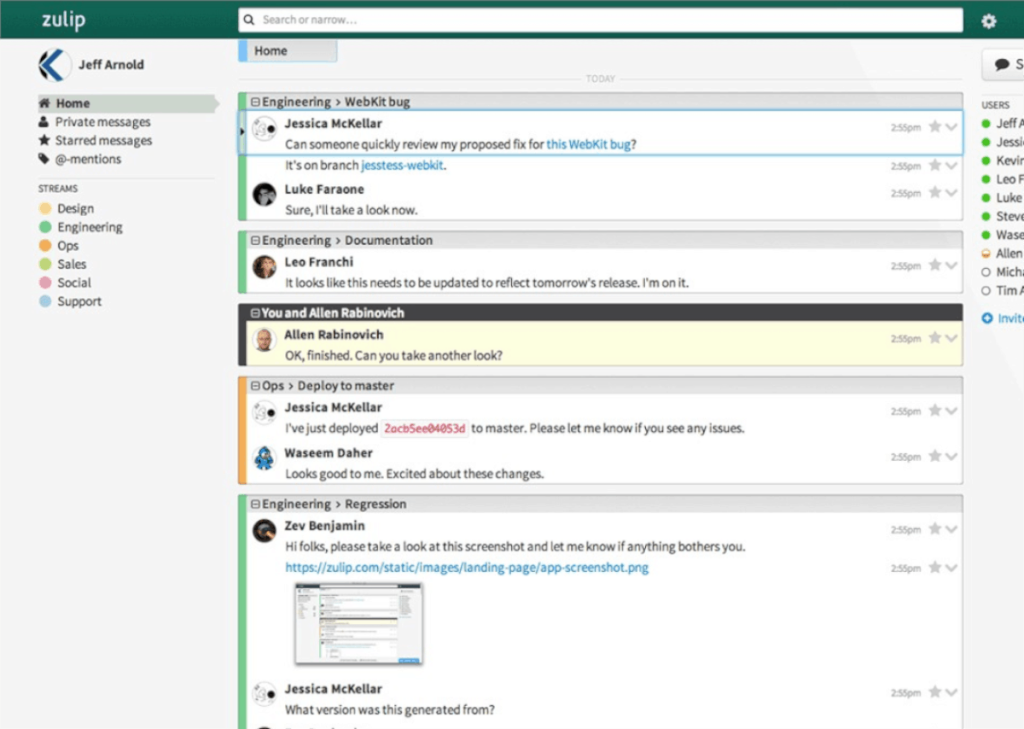This screenshot has height=729, width=1024.
Task: Click the person icon beside Private messages
Action: [44, 121]
